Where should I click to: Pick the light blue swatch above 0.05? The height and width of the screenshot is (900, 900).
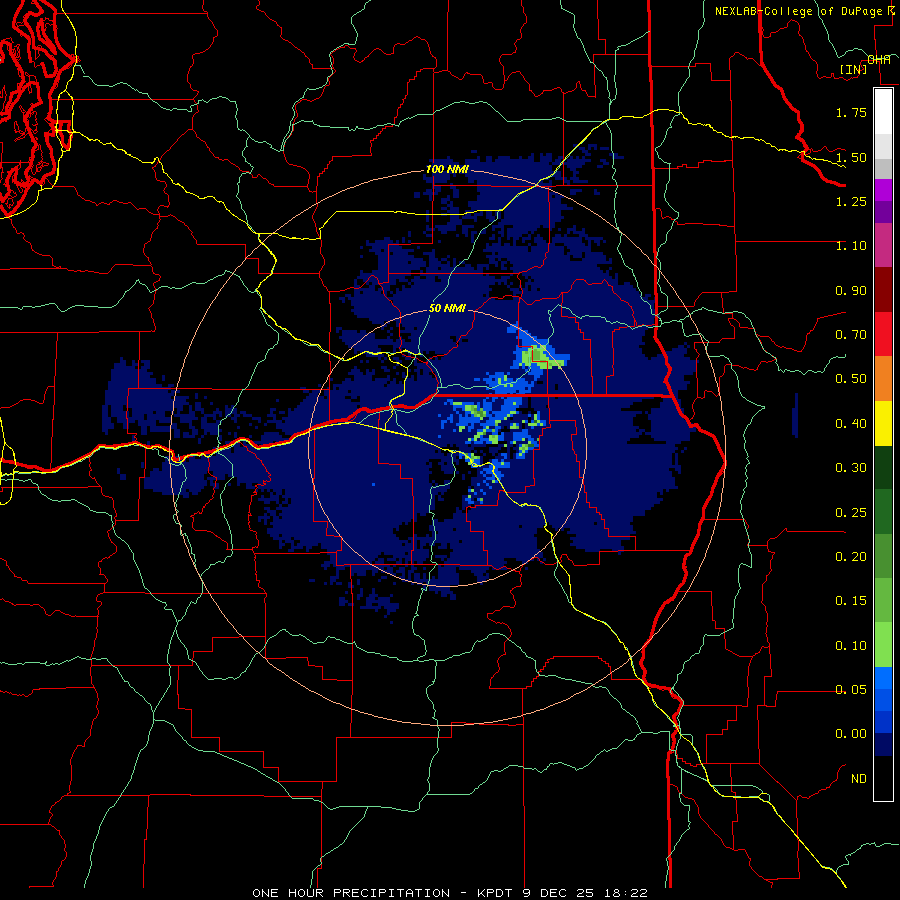(x=883, y=678)
